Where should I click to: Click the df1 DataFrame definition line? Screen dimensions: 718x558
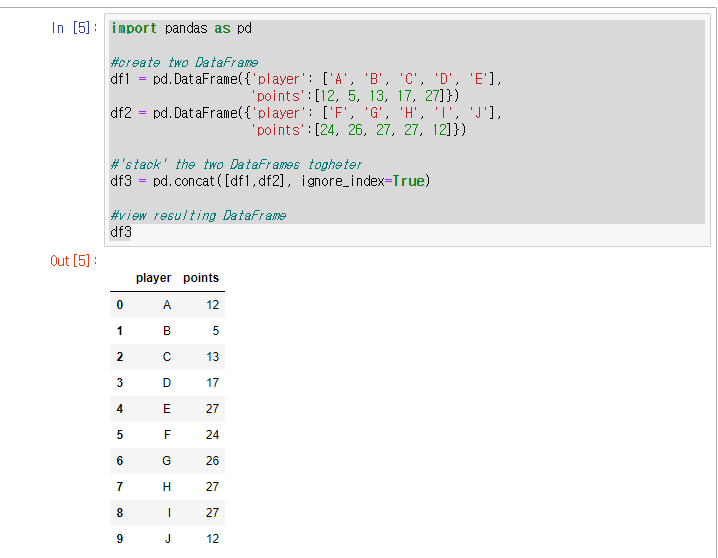click(x=306, y=79)
